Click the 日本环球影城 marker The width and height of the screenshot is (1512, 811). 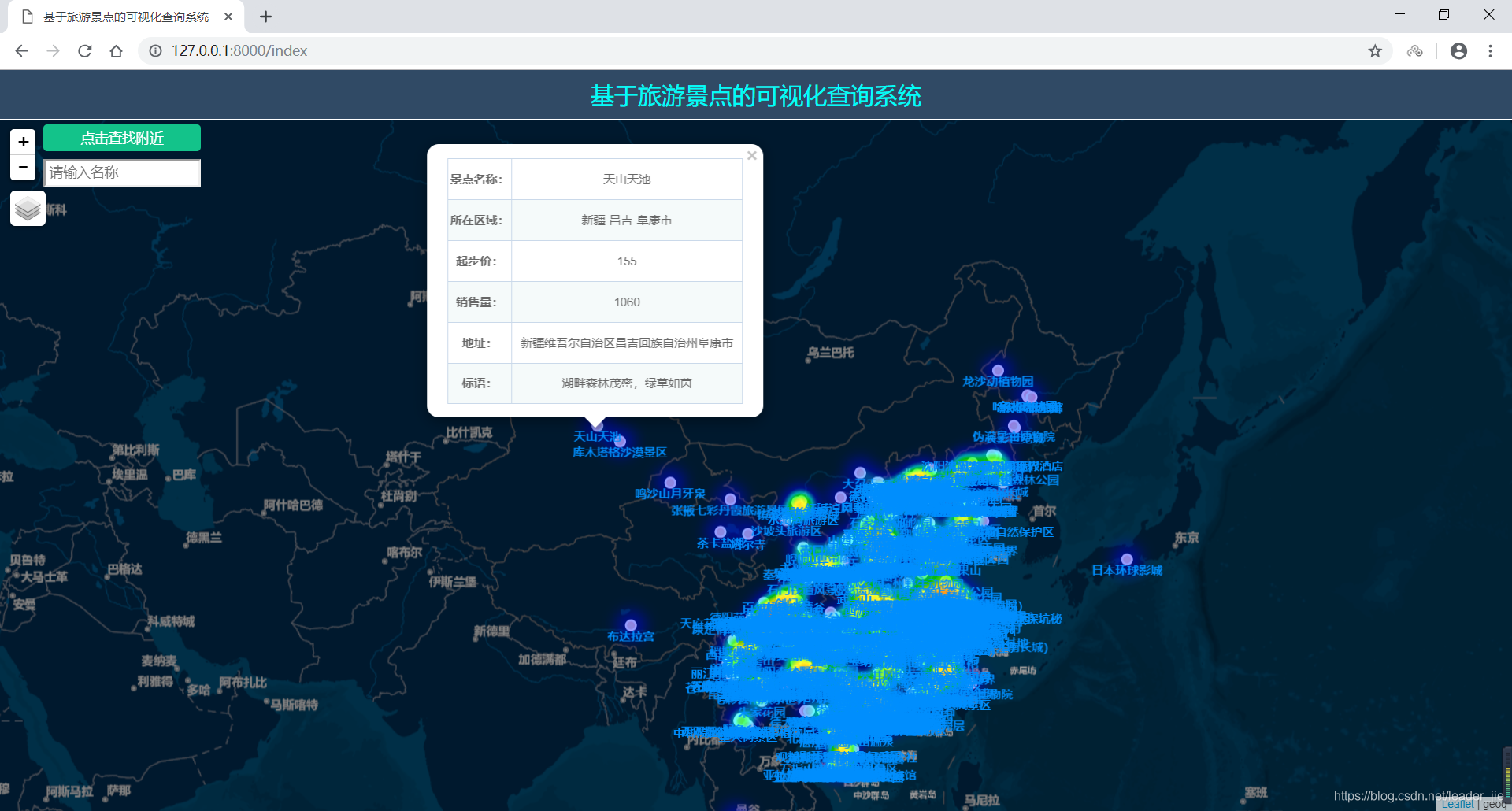[1127, 560]
